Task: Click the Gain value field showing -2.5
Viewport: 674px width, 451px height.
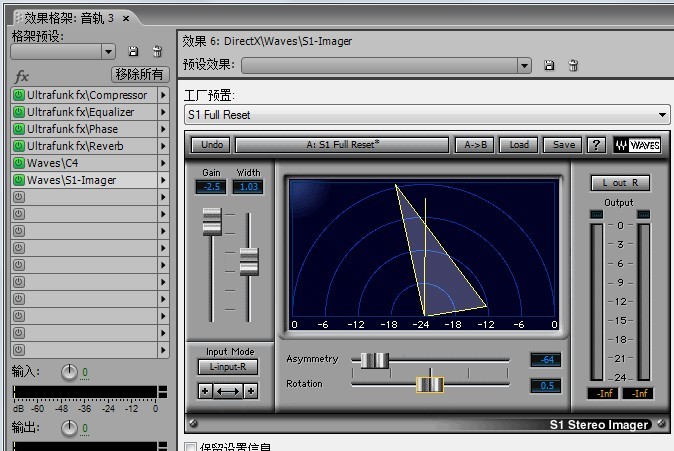Action: 211,187
